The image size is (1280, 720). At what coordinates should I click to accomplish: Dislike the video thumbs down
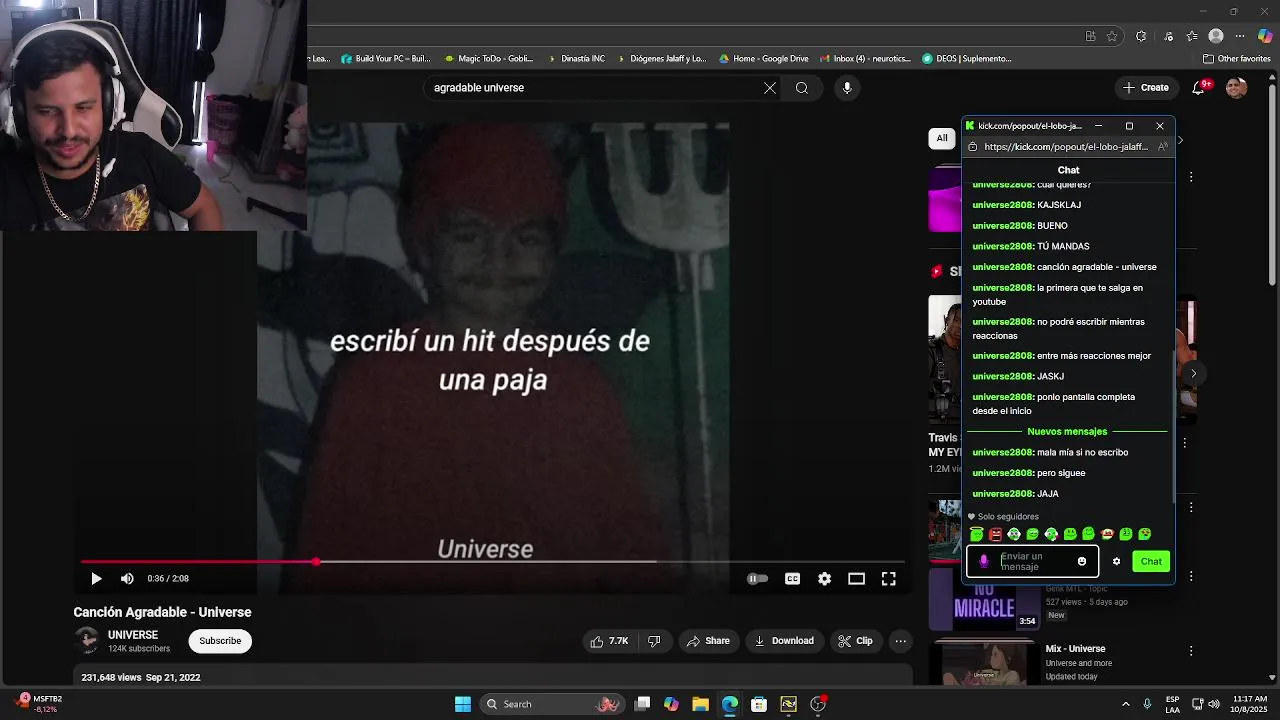click(x=654, y=641)
